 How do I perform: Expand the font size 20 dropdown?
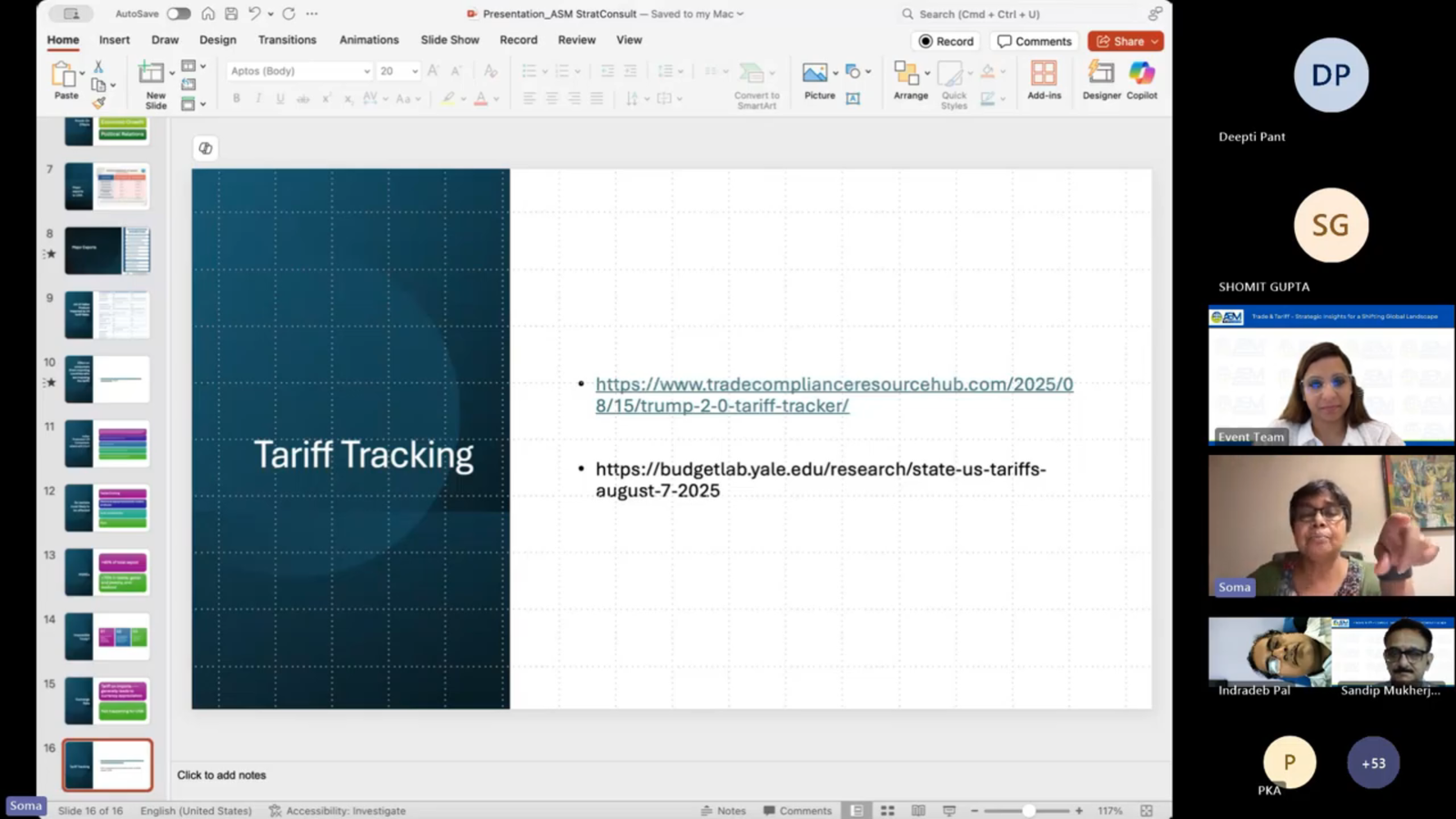415,71
